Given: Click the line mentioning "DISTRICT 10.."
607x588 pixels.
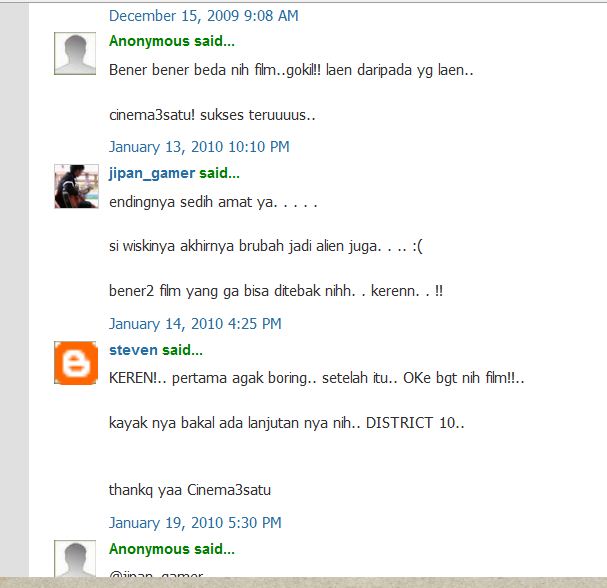Looking at the screenshot, I should point(286,423).
